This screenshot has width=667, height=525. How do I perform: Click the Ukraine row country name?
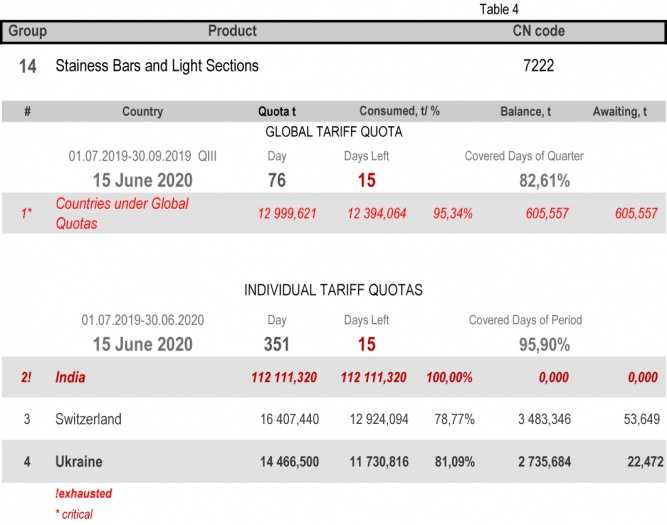tap(78, 462)
